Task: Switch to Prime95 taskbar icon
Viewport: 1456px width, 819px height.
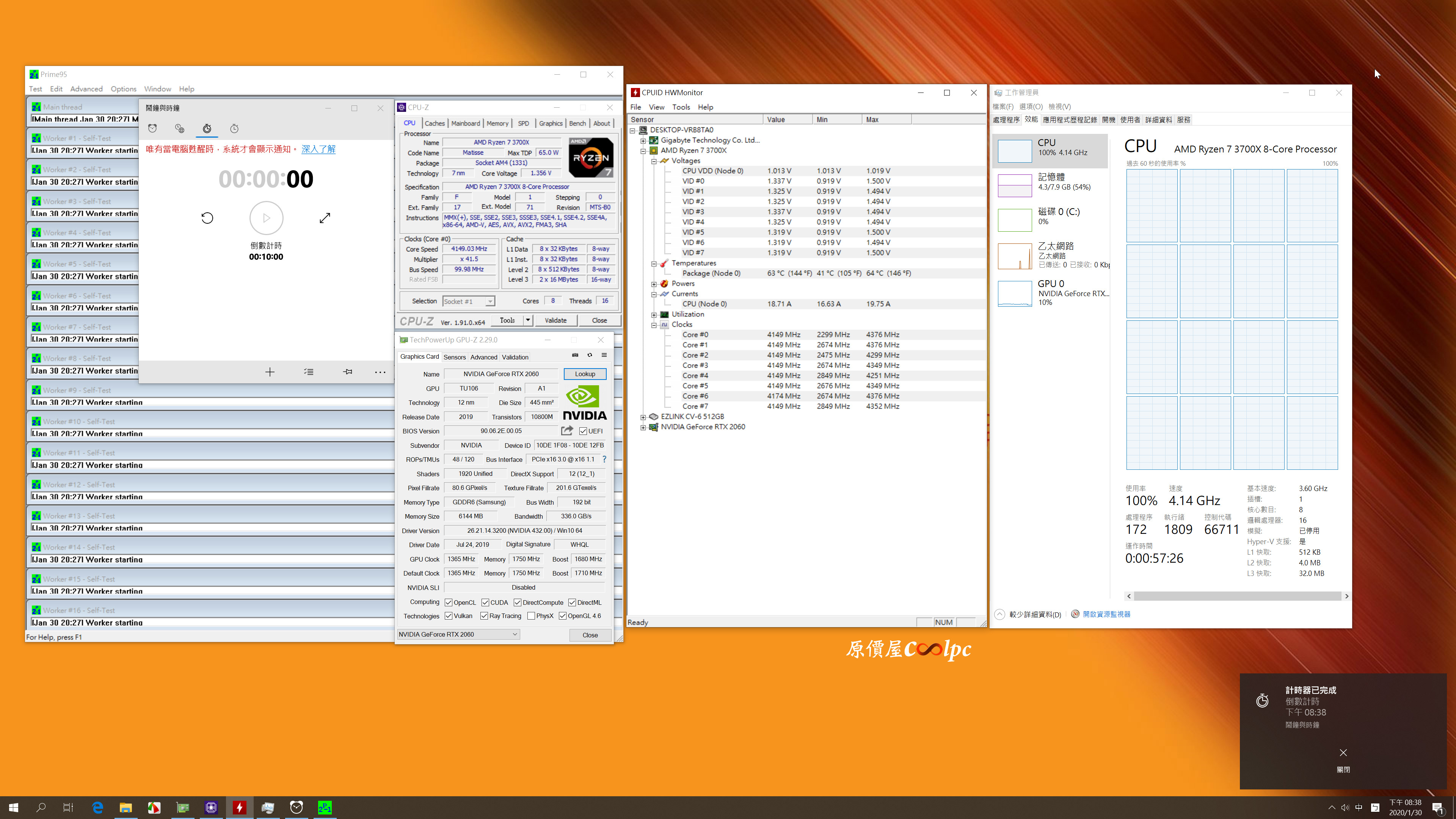Action: [325, 808]
